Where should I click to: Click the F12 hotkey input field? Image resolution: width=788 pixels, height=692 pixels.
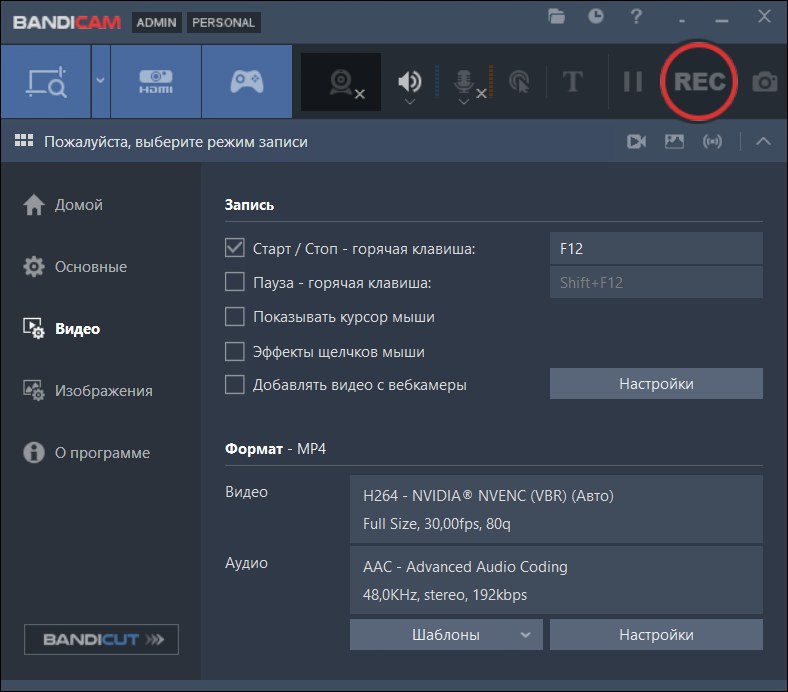656,248
